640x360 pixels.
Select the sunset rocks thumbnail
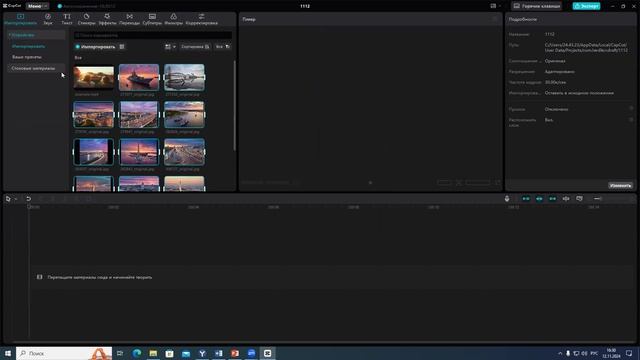click(x=93, y=77)
